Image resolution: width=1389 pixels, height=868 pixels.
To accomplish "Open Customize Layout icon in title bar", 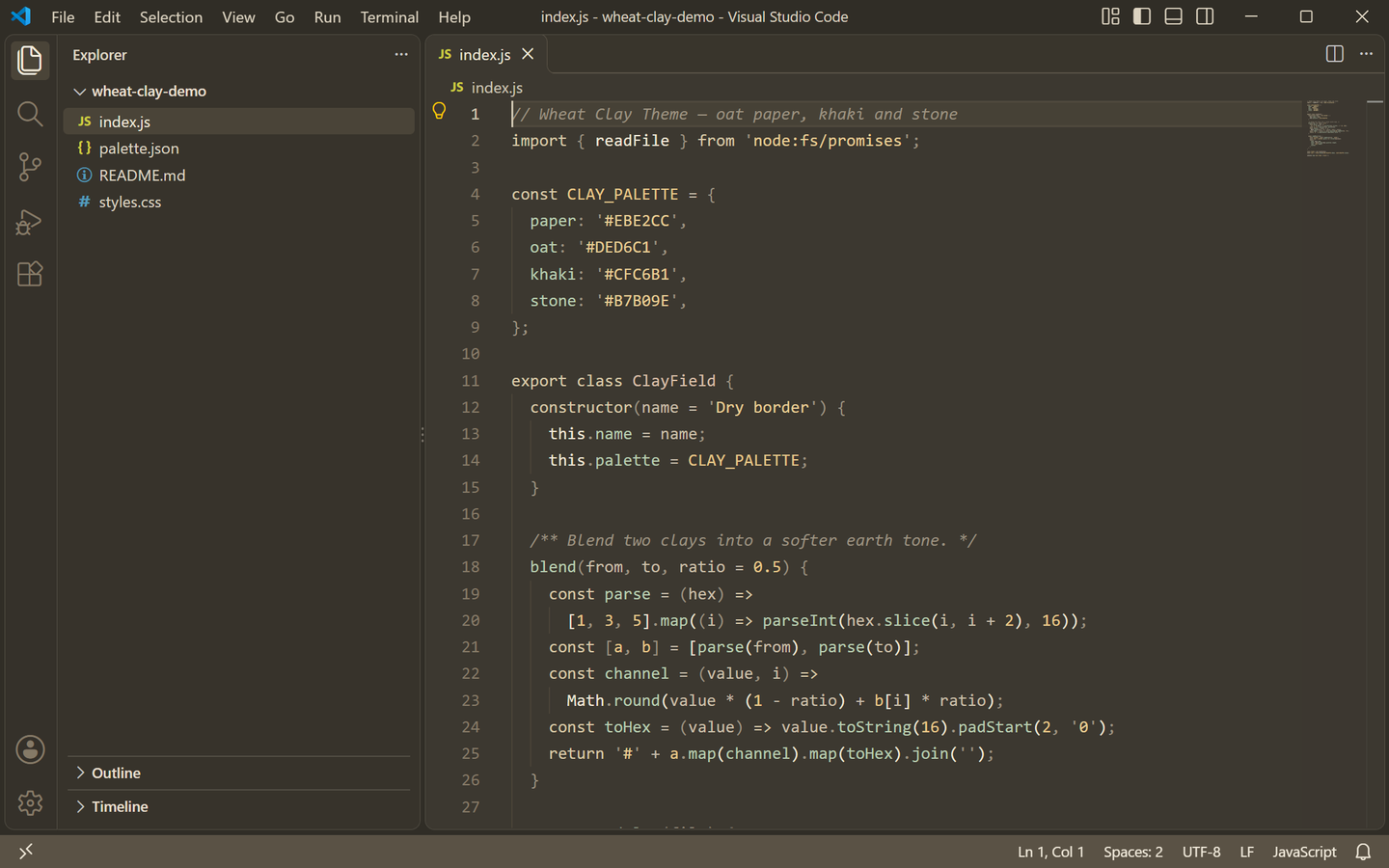I will tap(1111, 16).
